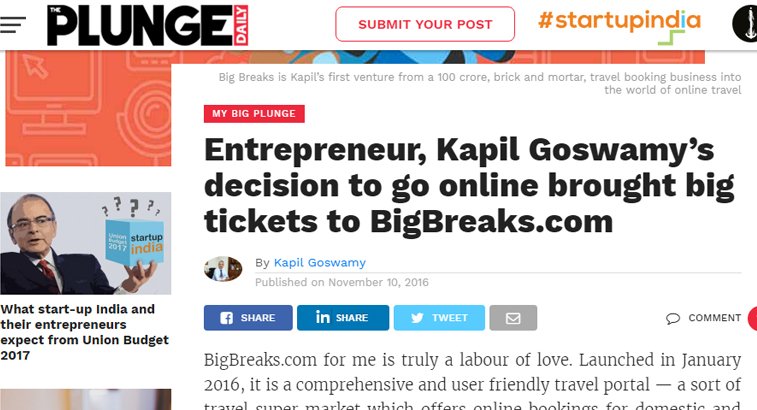This screenshot has width=757, height=410.
Task: Click the Submit Your Post button
Action: pos(425,24)
